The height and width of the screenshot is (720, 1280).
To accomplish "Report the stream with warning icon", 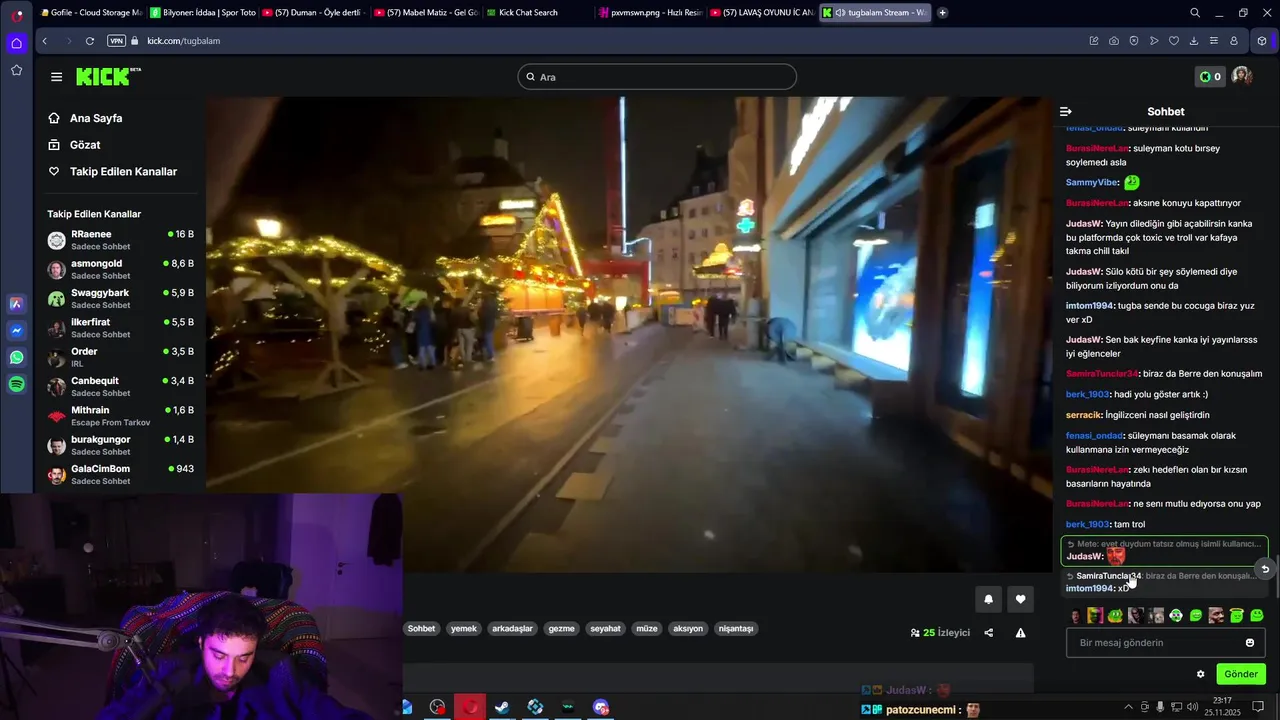I will point(1020,633).
